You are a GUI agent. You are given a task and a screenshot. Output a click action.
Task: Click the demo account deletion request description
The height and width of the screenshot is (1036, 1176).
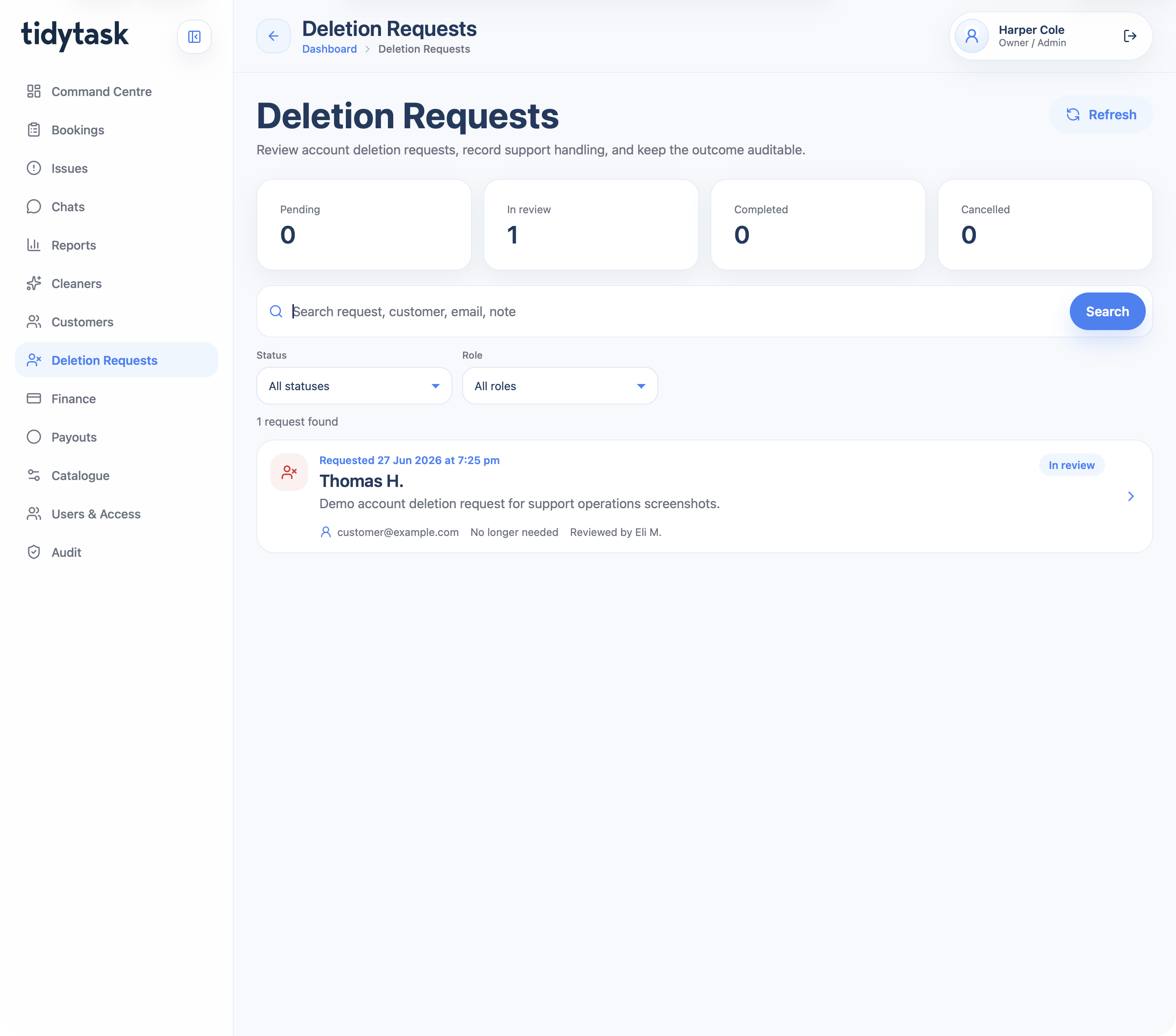519,504
